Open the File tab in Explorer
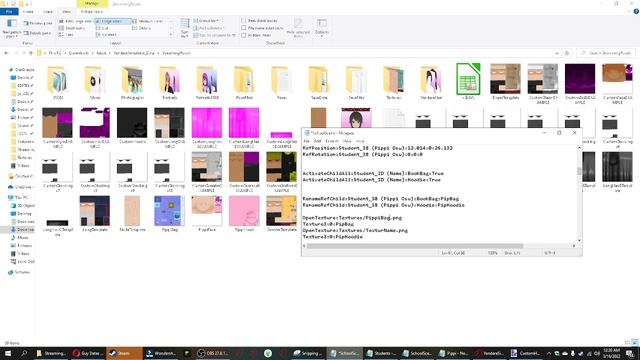640x360 pixels. [9, 11]
